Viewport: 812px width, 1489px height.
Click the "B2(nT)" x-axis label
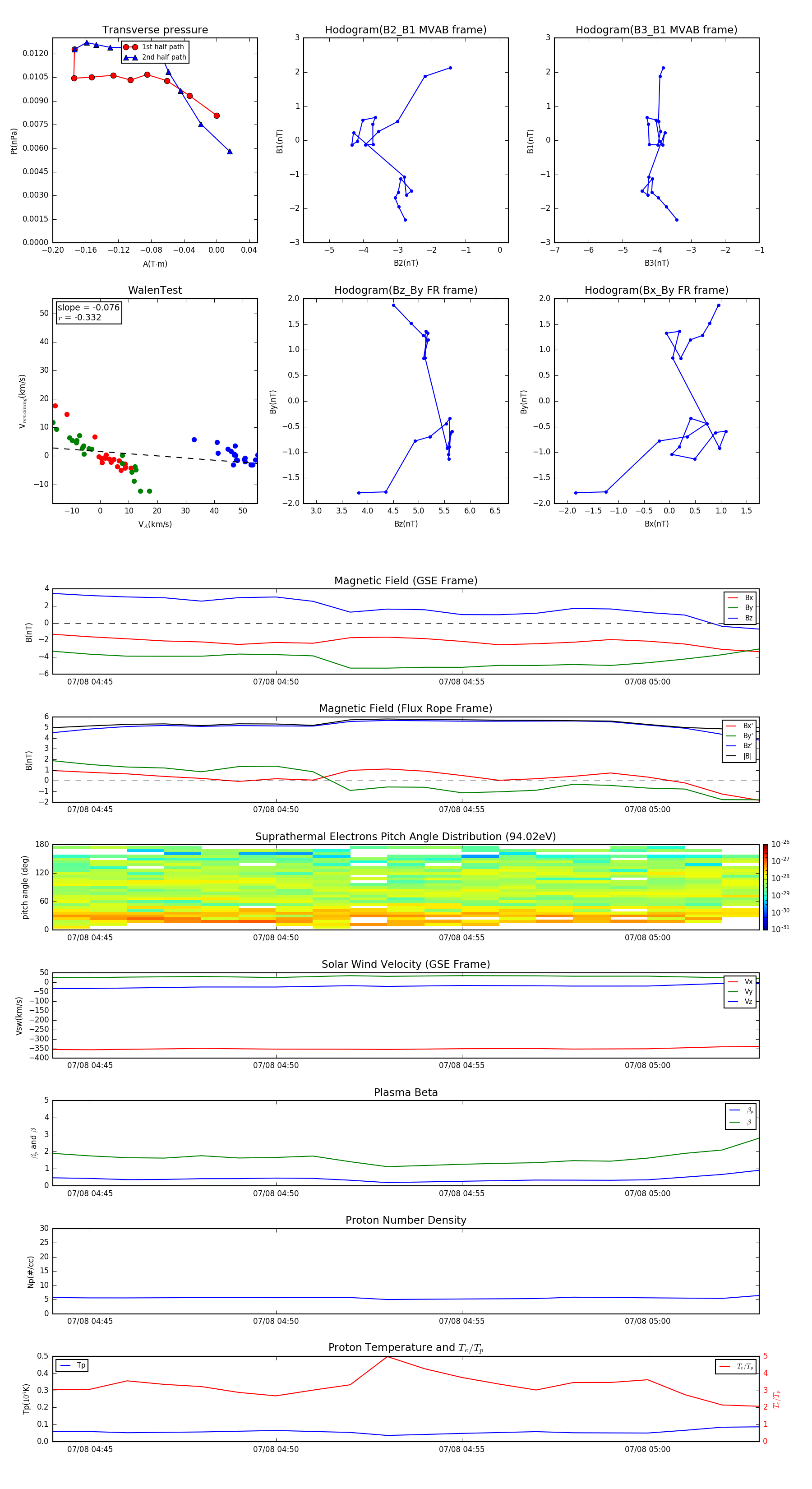[406, 263]
